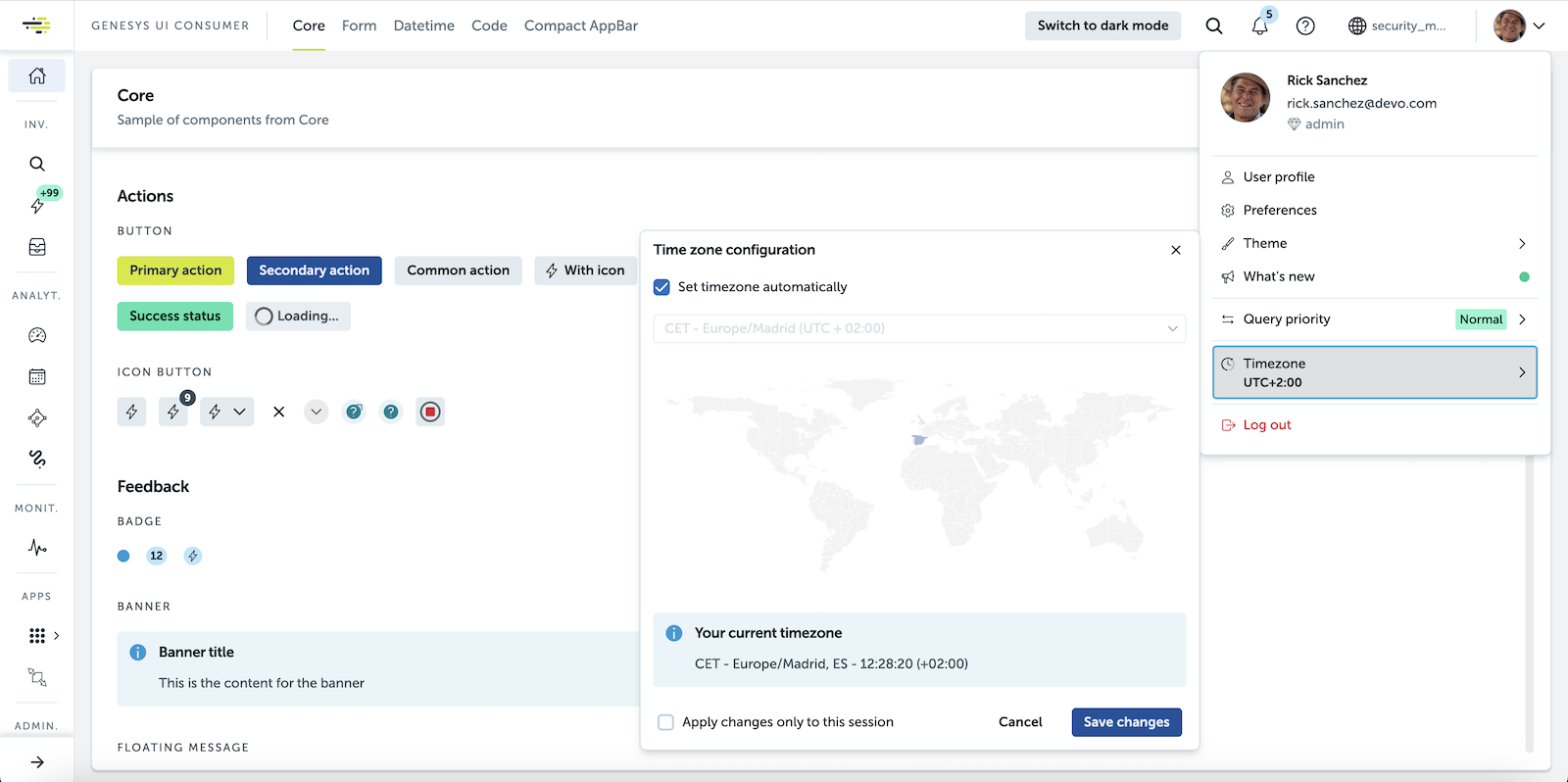
Task: Expand sidebar with the arrow icon
Action: click(x=37, y=761)
